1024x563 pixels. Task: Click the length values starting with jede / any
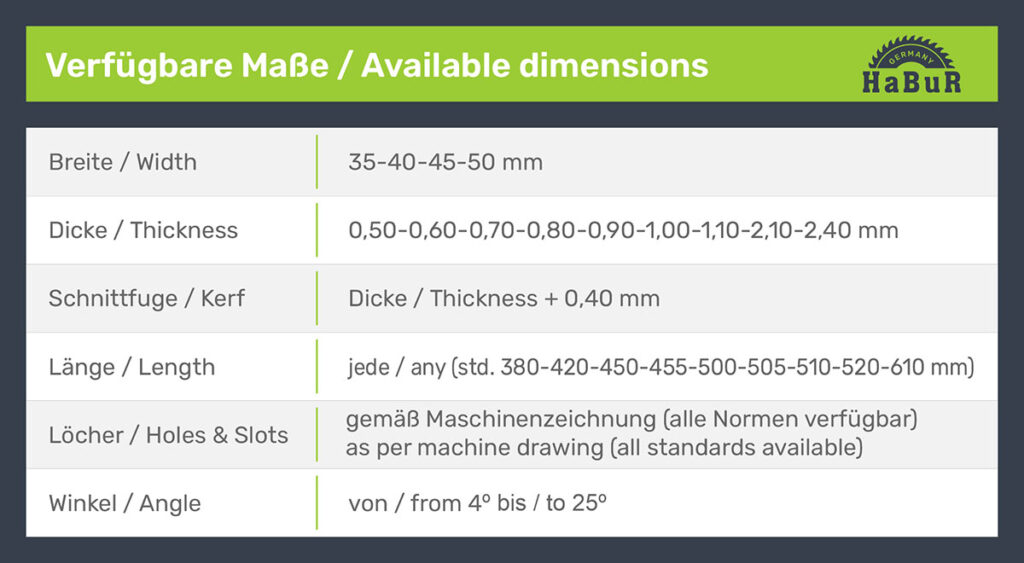[x=660, y=367]
